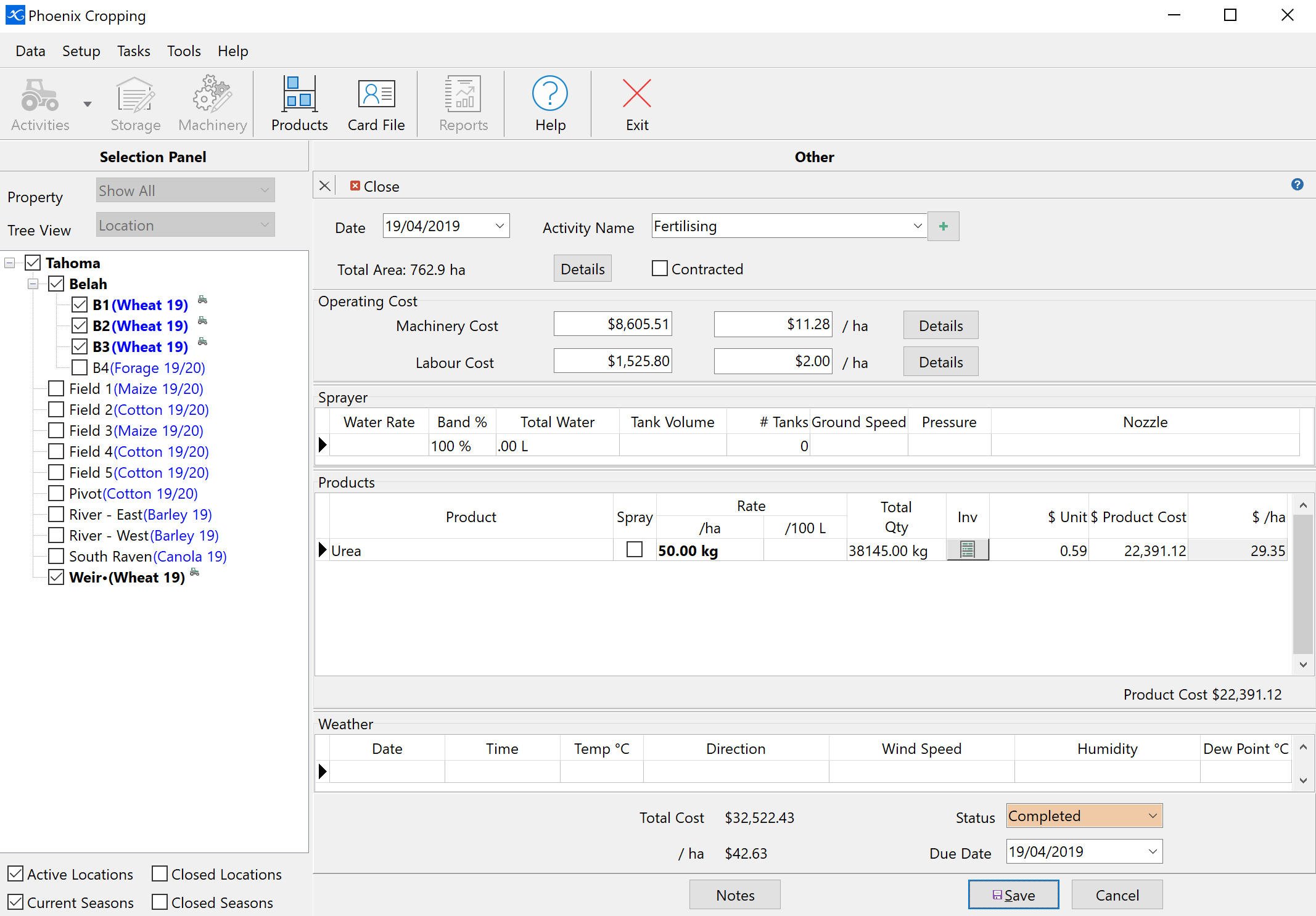
Task: Check the B4 Forage 19/20 checkbox
Action: (80, 368)
